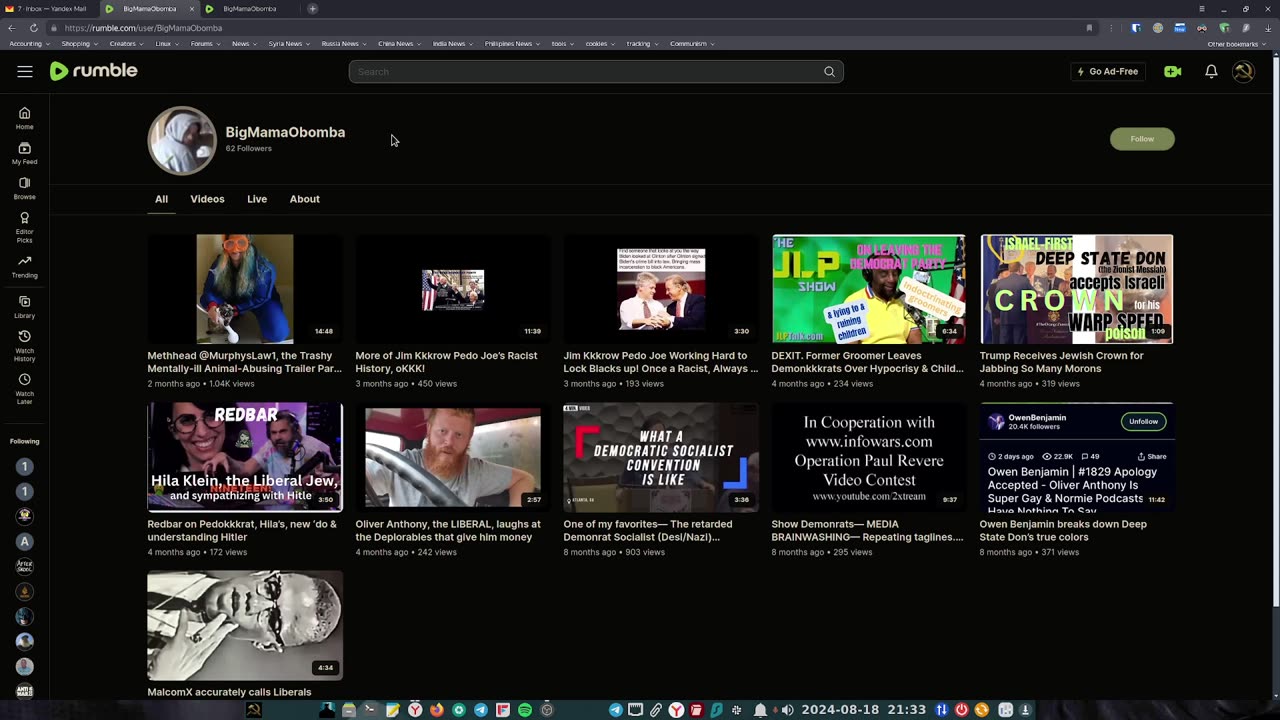This screenshot has width=1280, height=720.
Task: Click the search magnifier icon
Action: tap(829, 72)
